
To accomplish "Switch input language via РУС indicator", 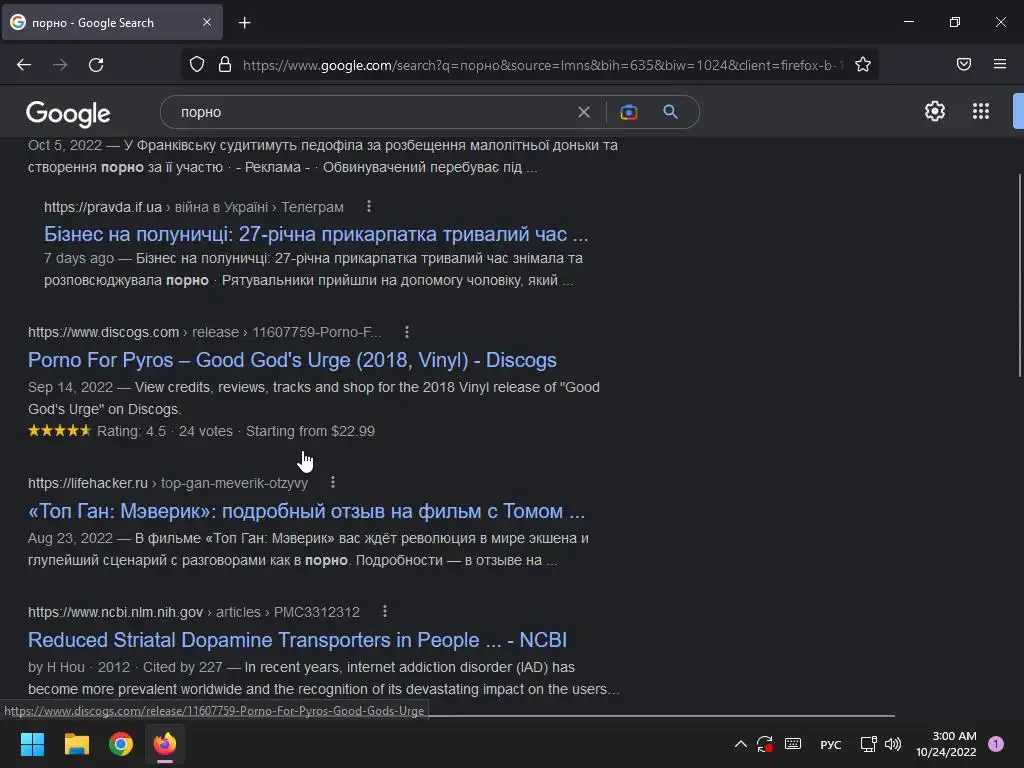I will tap(831, 744).
